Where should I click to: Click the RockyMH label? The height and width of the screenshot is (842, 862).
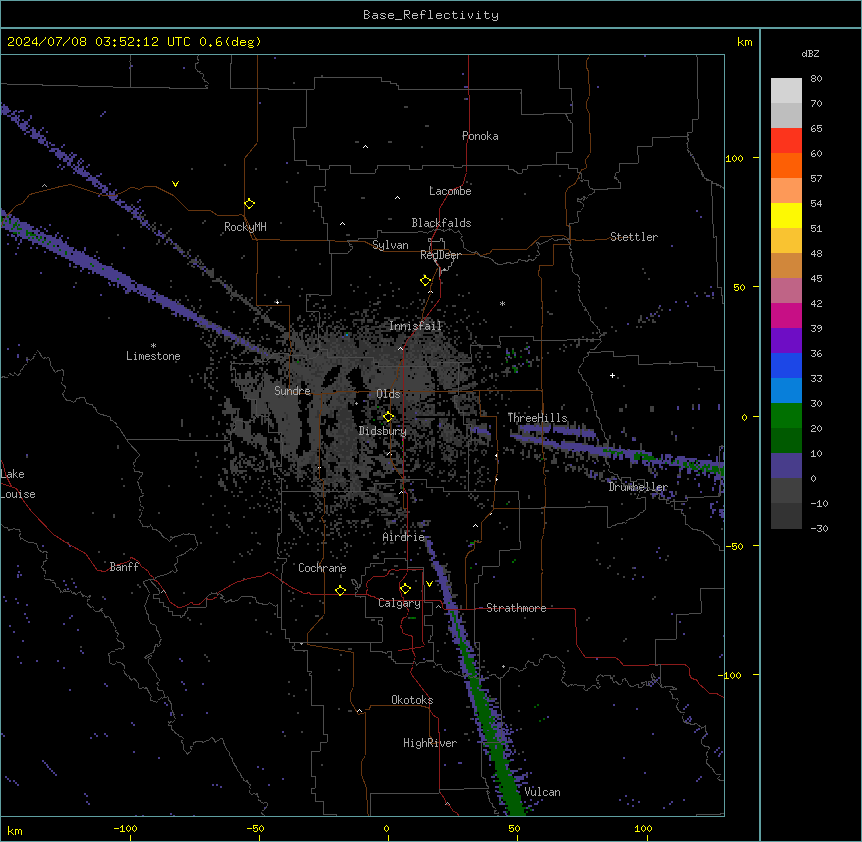(245, 227)
